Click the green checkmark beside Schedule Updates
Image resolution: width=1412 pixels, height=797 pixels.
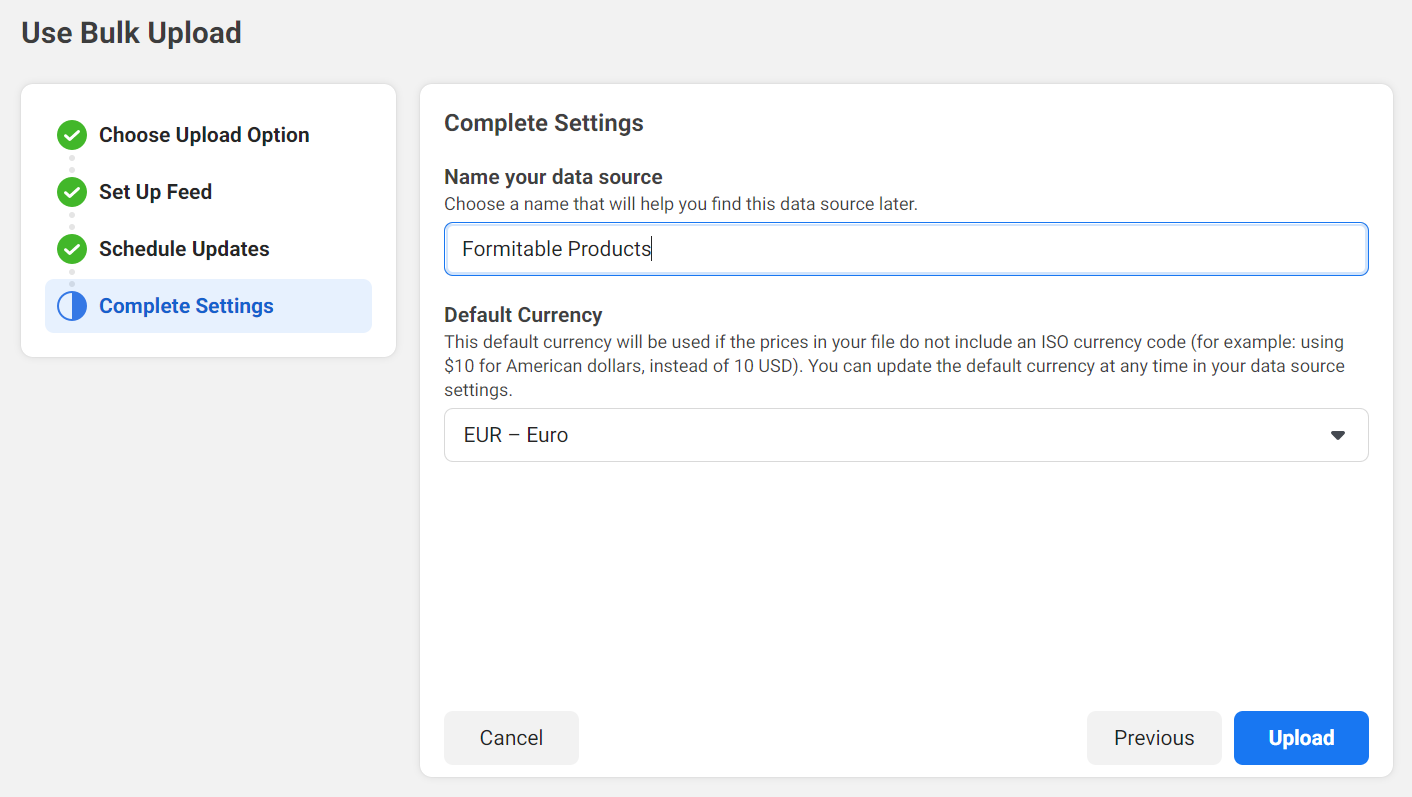coord(72,249)
